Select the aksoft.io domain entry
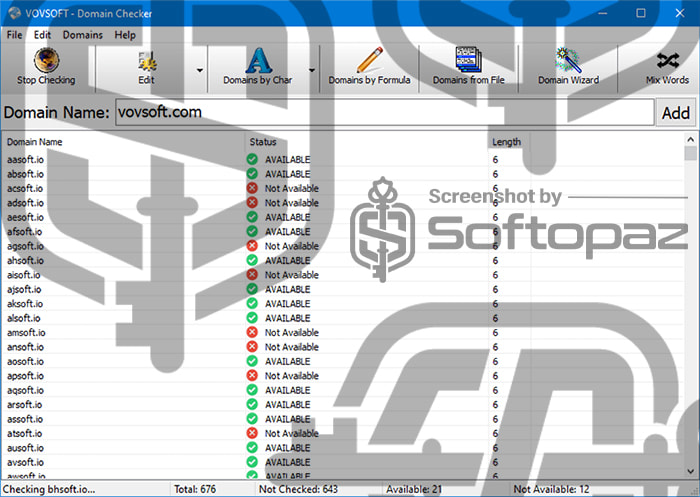700x497 pixels. point(25,304)
